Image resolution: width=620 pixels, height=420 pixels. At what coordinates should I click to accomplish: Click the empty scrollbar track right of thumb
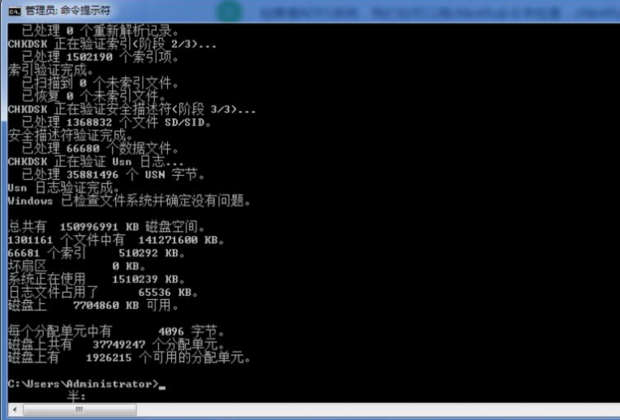coord(378,410)
